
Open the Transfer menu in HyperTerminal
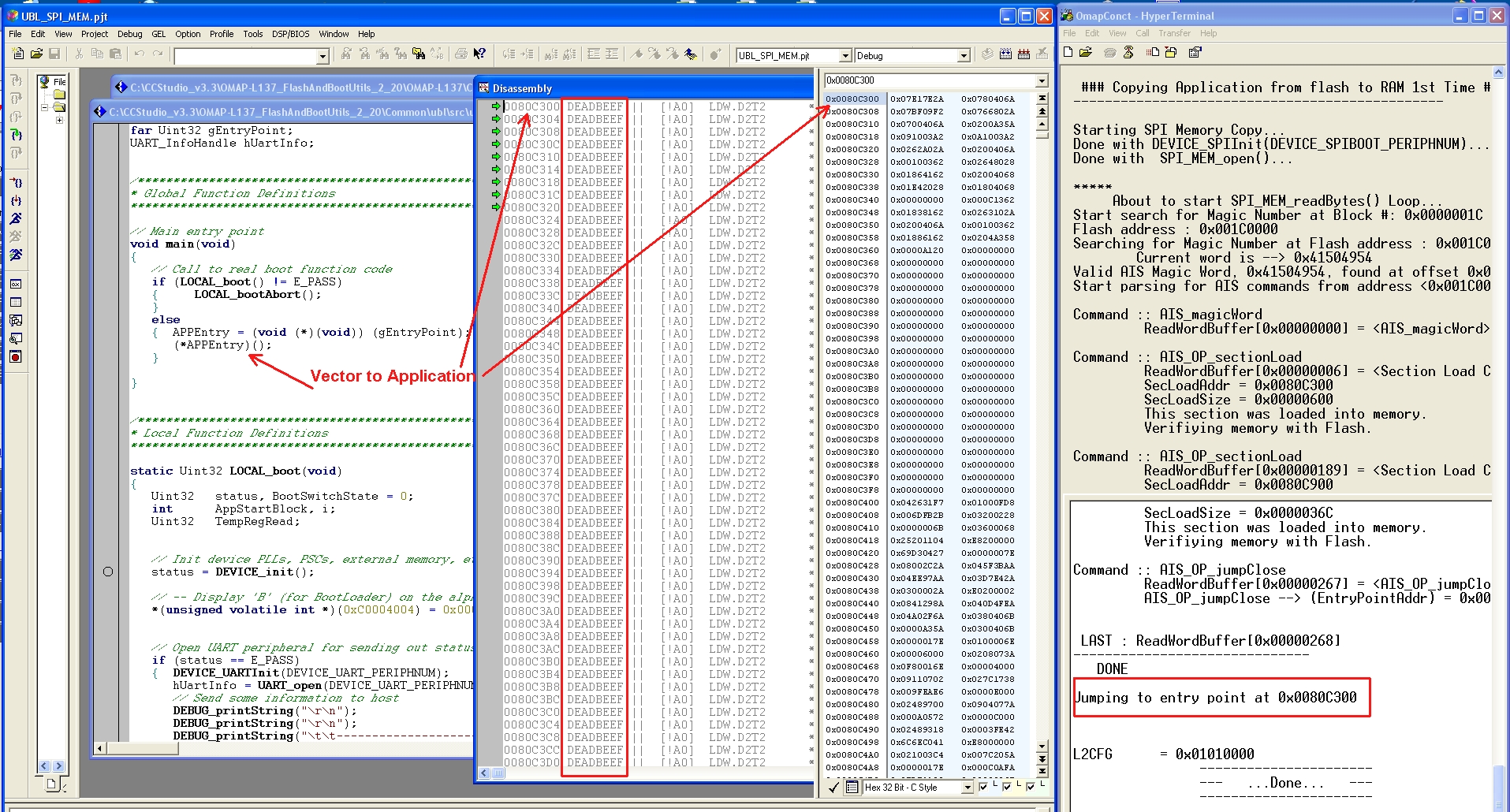(1174, 33)
